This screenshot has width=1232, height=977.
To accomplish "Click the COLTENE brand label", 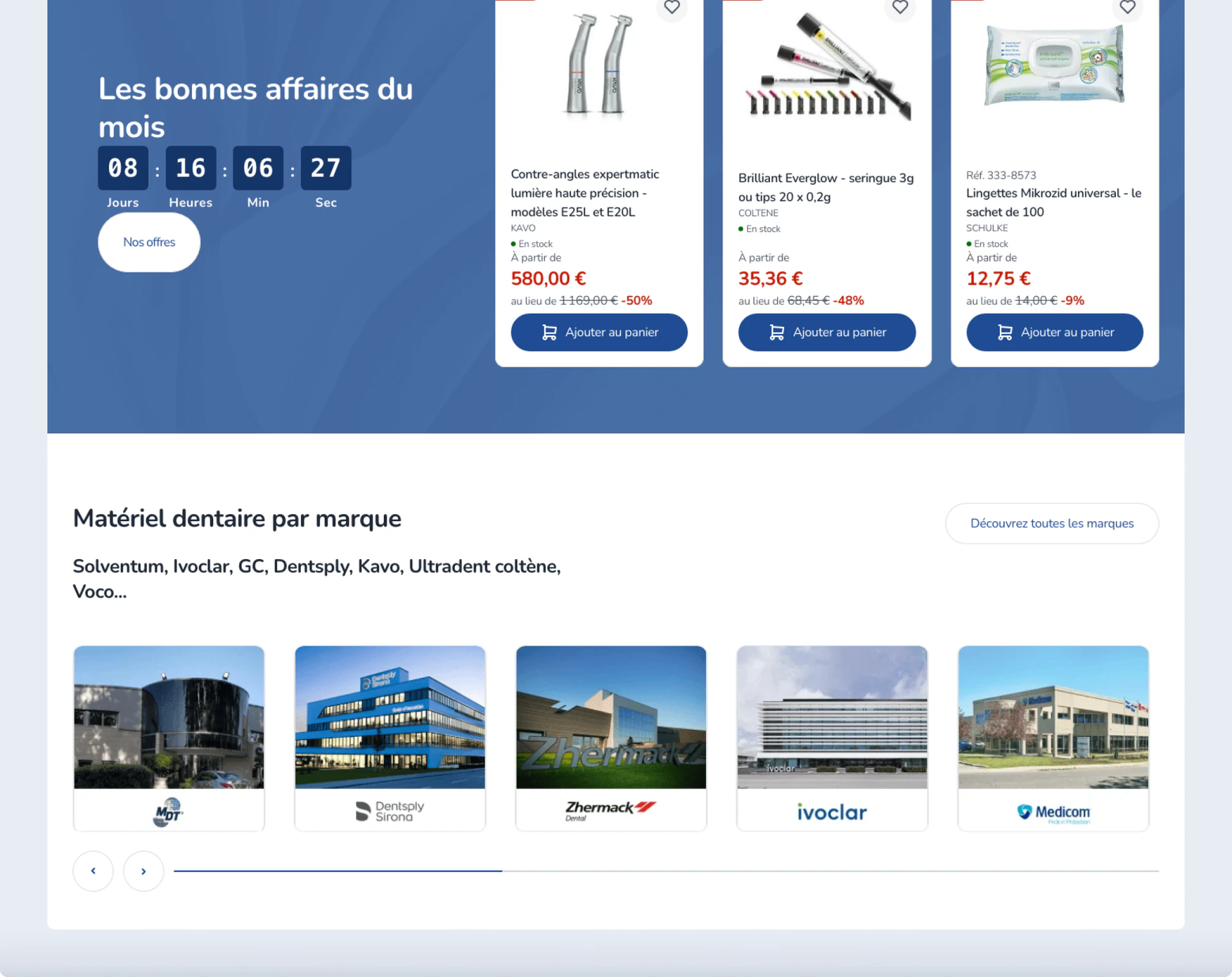I will click(758, 213).
